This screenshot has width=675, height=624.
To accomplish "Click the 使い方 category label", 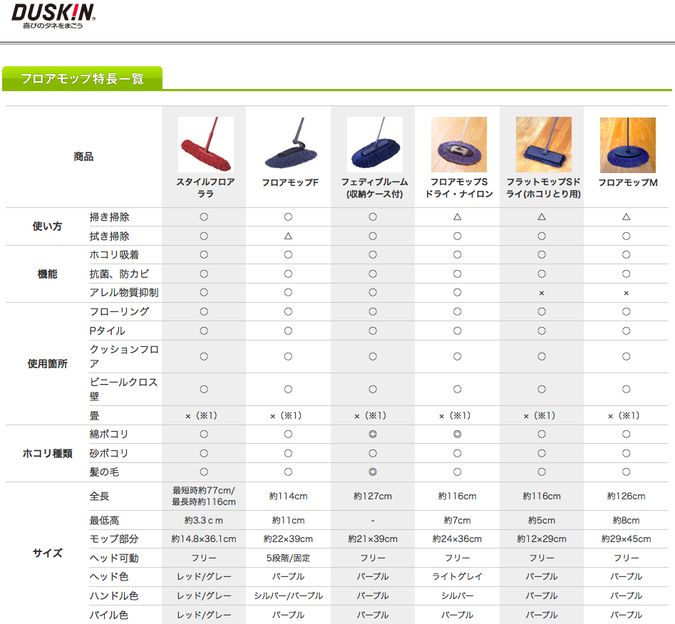I will [x=47, y=226].
